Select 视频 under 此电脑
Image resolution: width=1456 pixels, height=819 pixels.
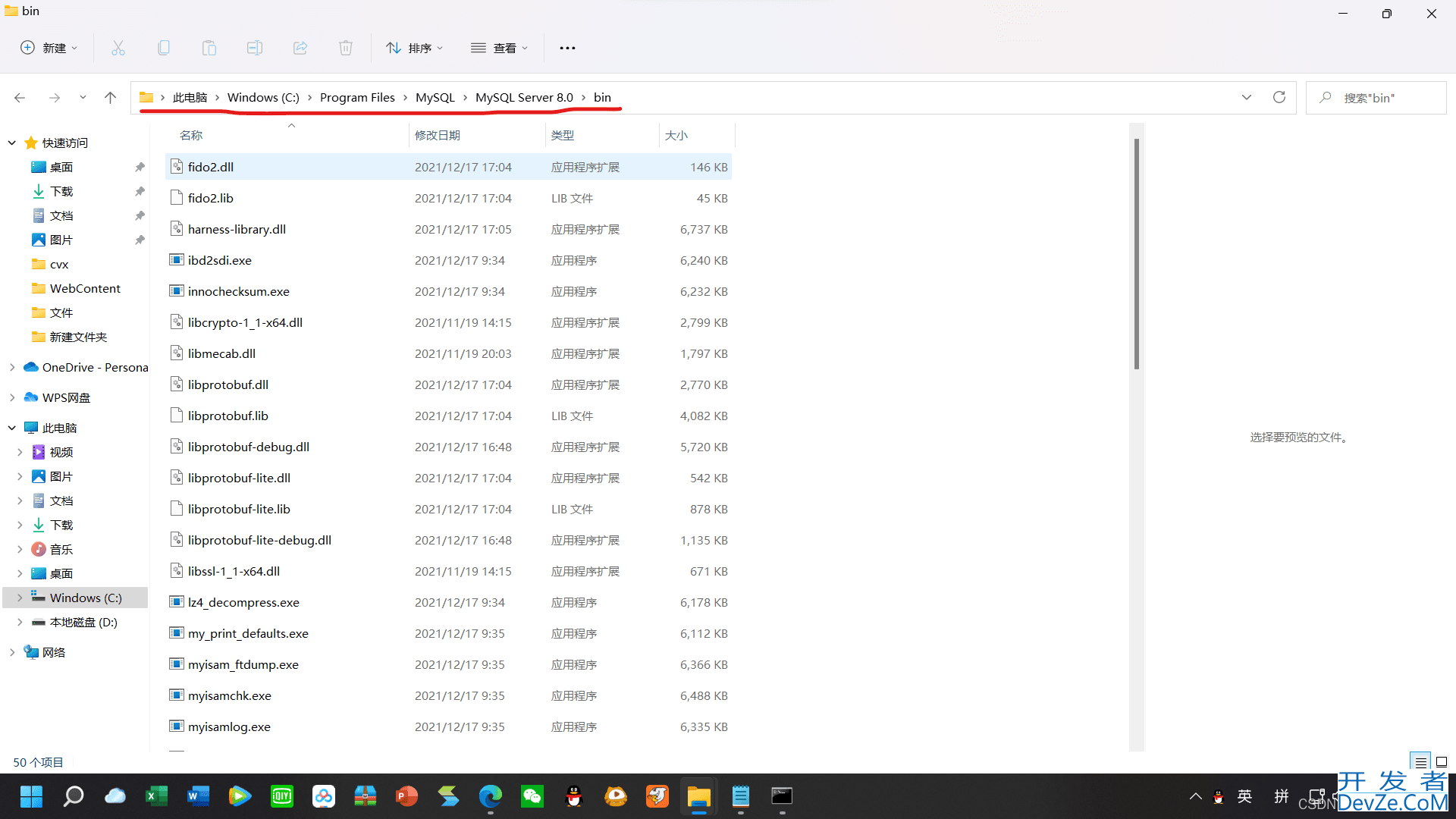point(61,452)
